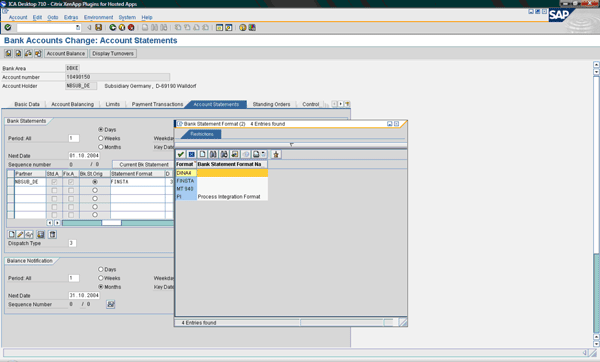Click the icon between the Display and Delete icons
600x362 pixels.
[41, 234]
